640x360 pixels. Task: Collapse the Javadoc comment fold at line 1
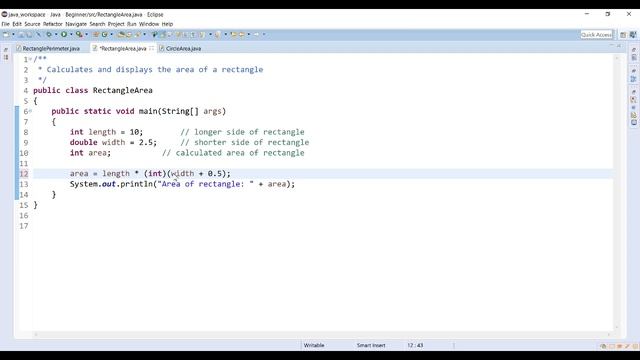30,59
